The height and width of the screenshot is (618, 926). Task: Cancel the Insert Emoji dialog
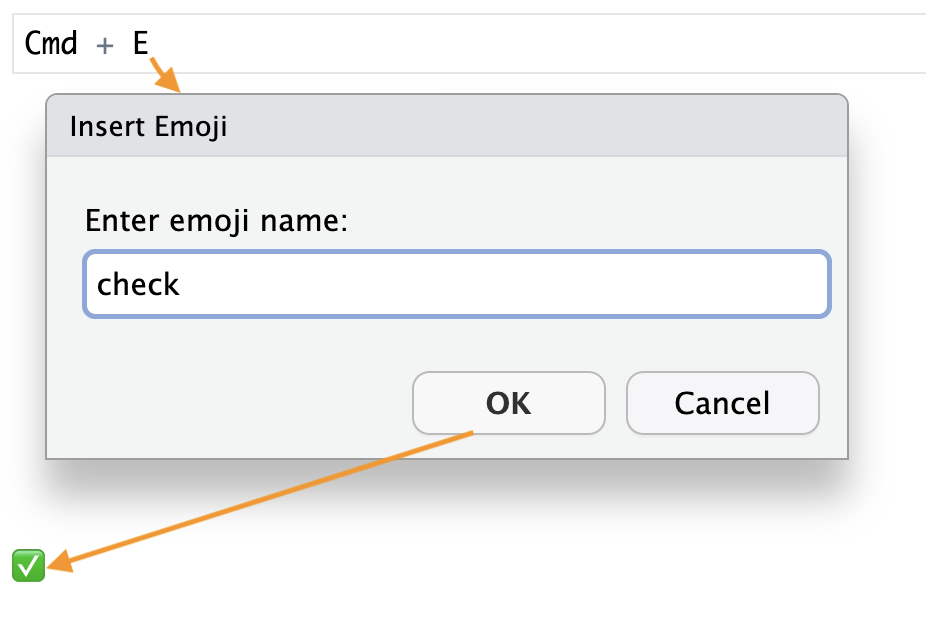pyautogui.click(x=722, y=403)
